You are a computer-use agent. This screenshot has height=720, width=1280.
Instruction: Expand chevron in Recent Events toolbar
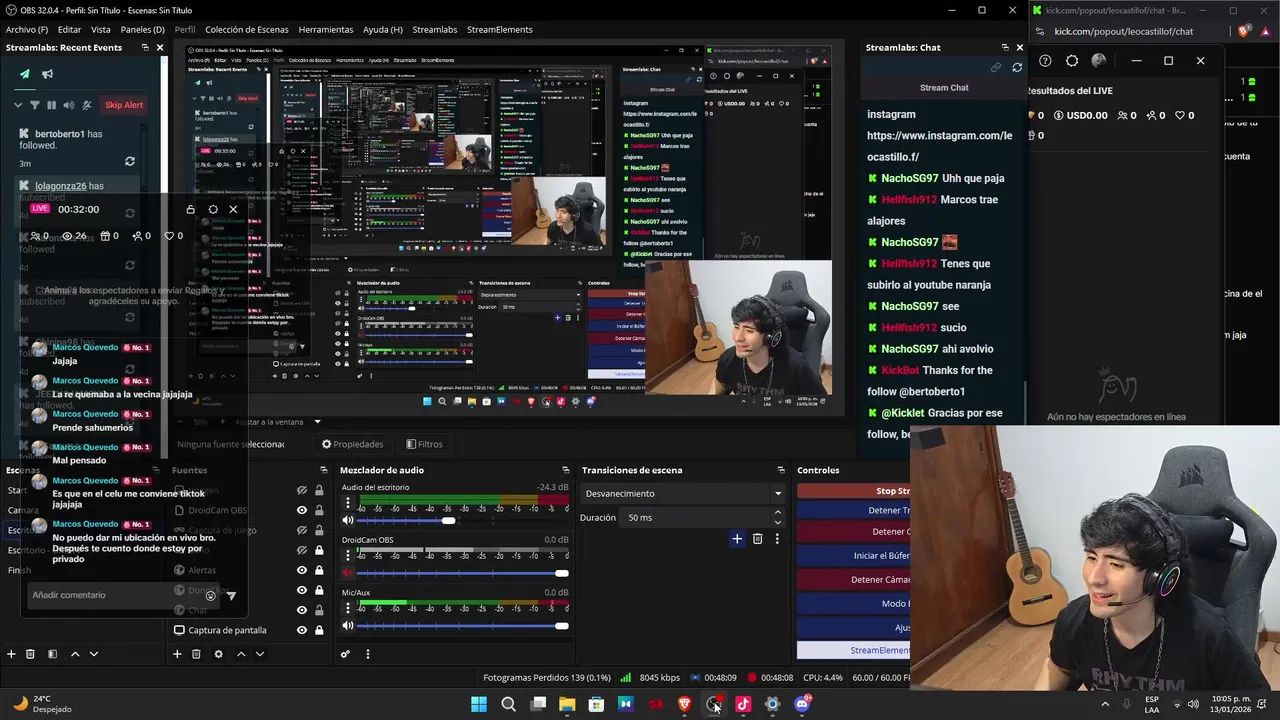(18, 105)
